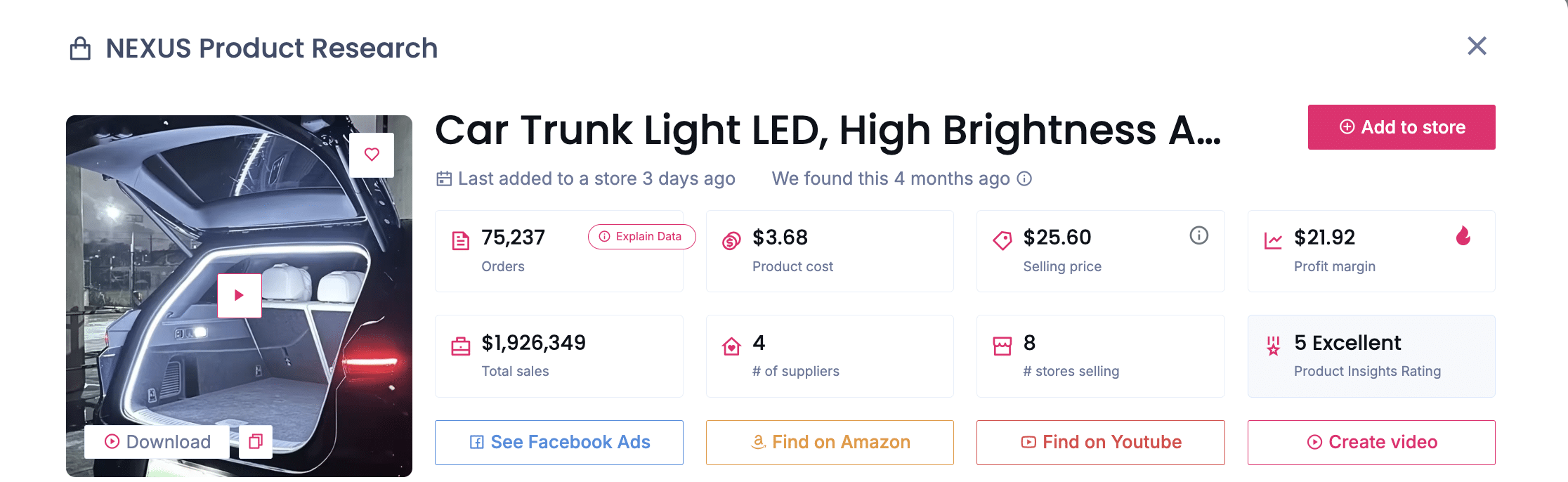Click the chart icon on Profit margin card
The height and width of the screenshot is (482, 1568).
(x=1272, y=240)
